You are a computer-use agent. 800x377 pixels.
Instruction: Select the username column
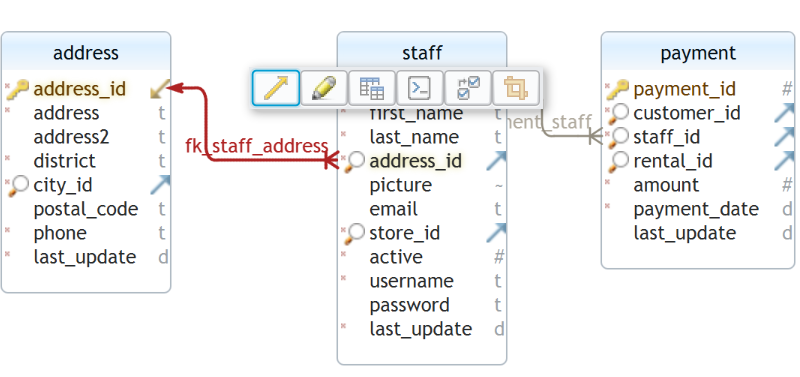(x=411, y=281)
